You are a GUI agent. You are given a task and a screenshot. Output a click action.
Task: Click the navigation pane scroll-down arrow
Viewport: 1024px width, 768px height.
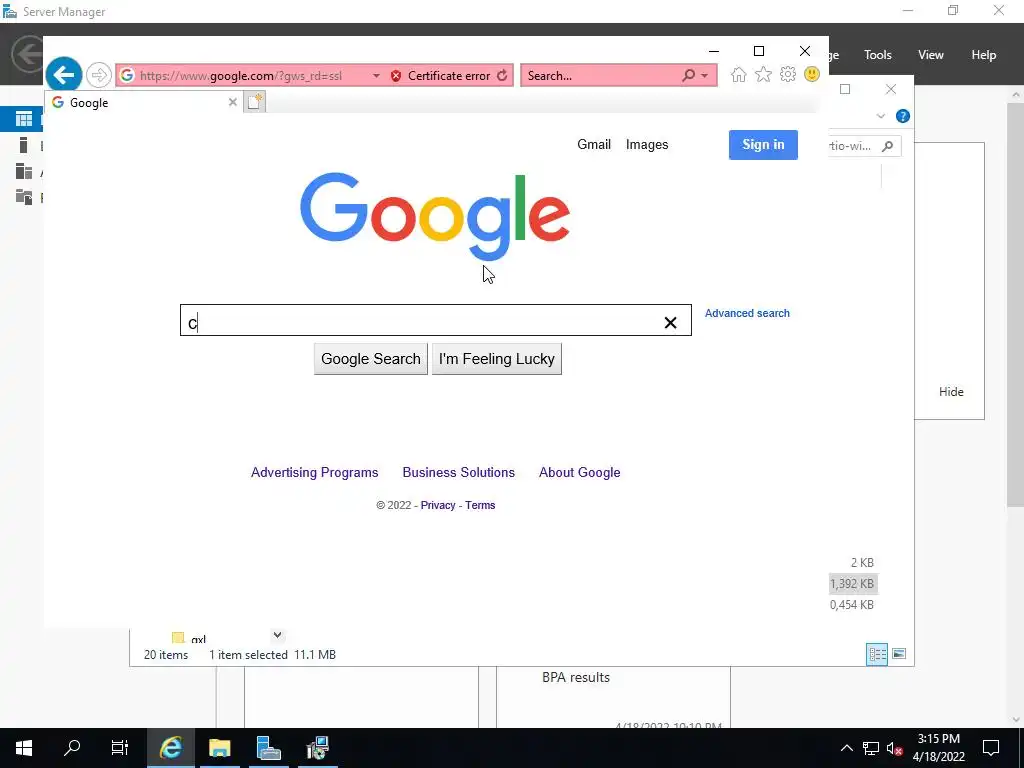point(278,635)
